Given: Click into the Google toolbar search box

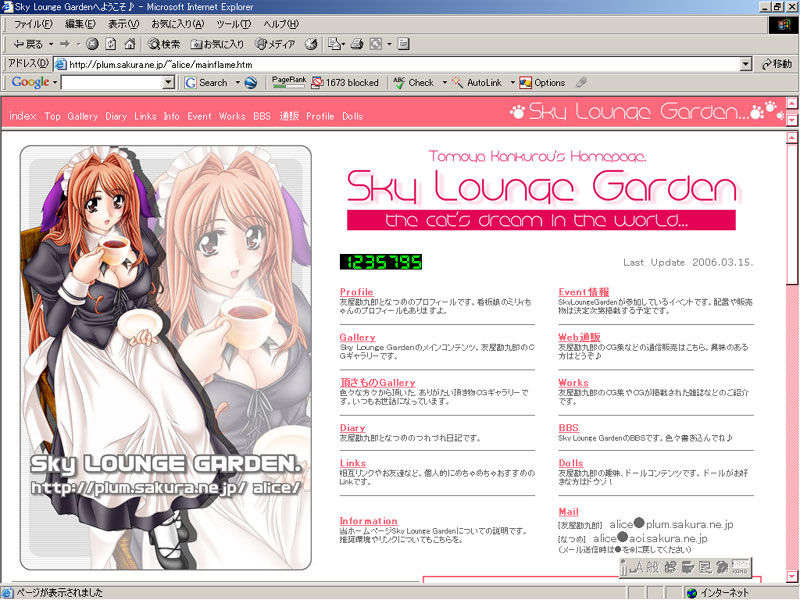Looking at the screenshot, I should (112, 83).
